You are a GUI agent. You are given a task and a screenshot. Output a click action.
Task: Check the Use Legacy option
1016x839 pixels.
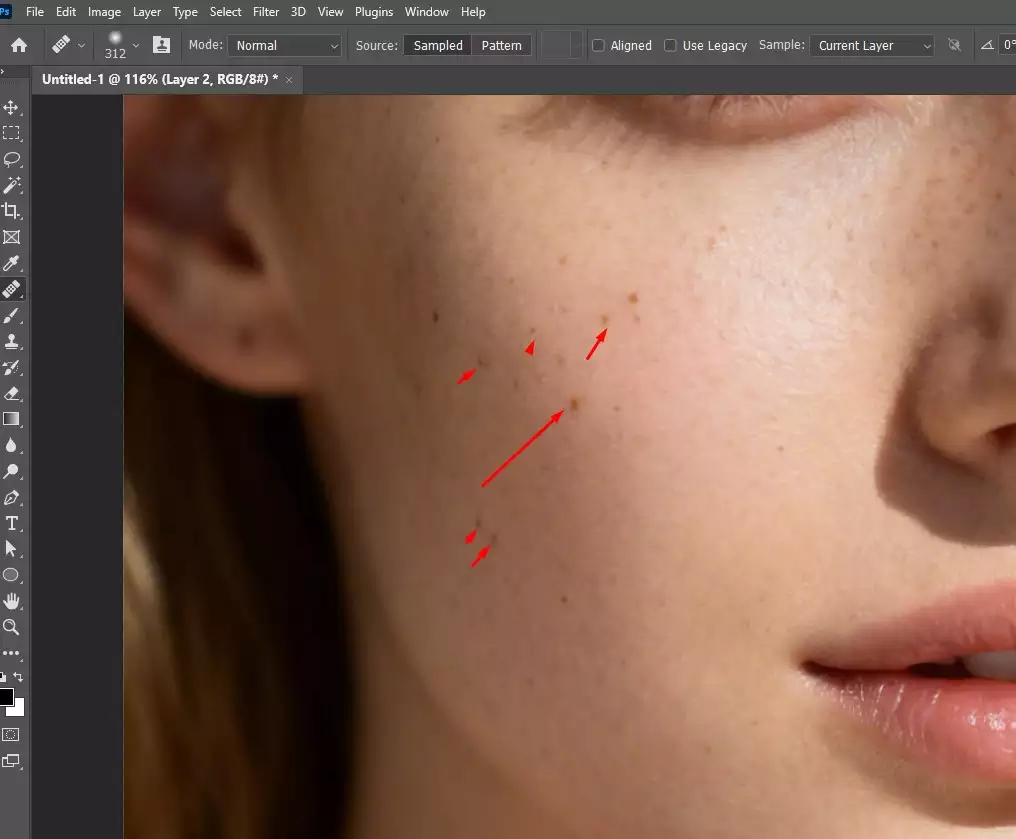point(670,45)
